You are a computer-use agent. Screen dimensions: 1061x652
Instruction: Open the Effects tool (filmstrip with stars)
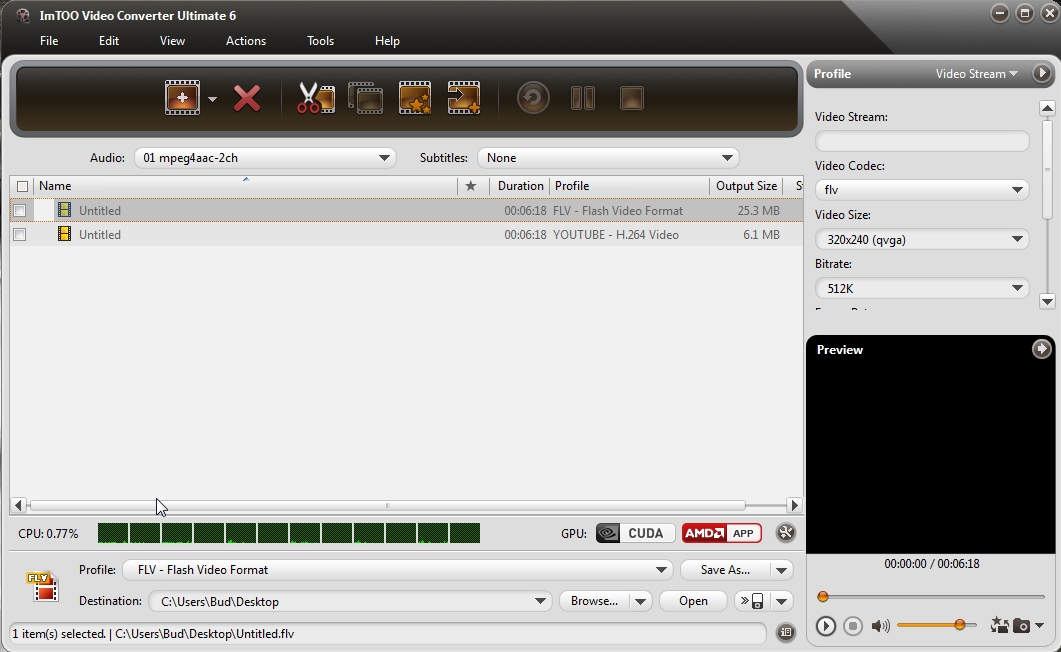[415, 98]
